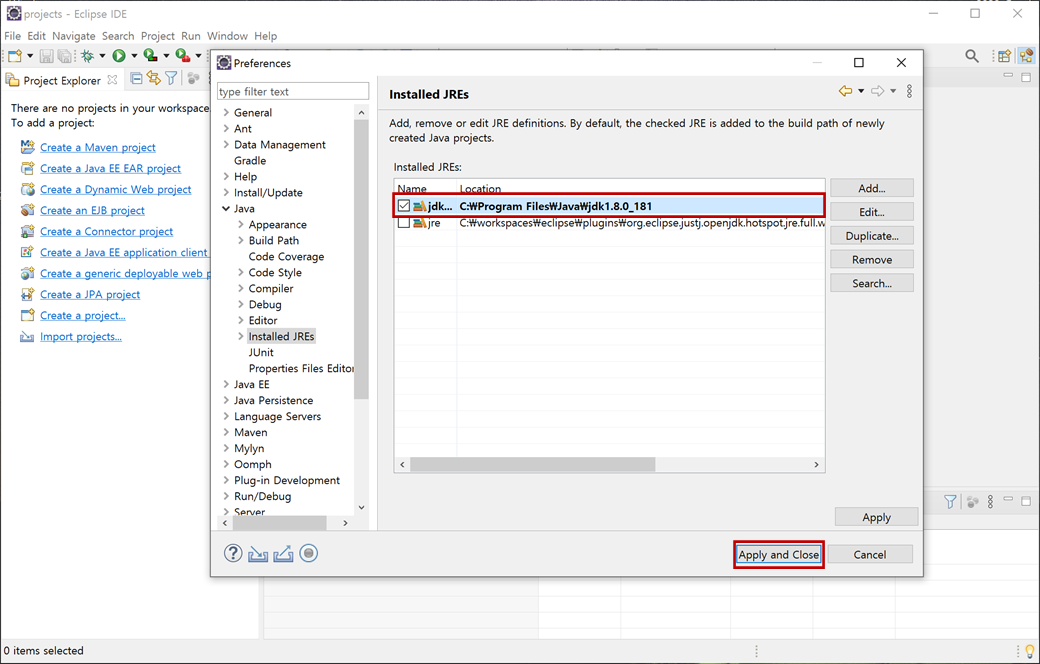This screenshot has width=1040, height=664.
Task: Click the Cancel button
Action: pos(870,555)
